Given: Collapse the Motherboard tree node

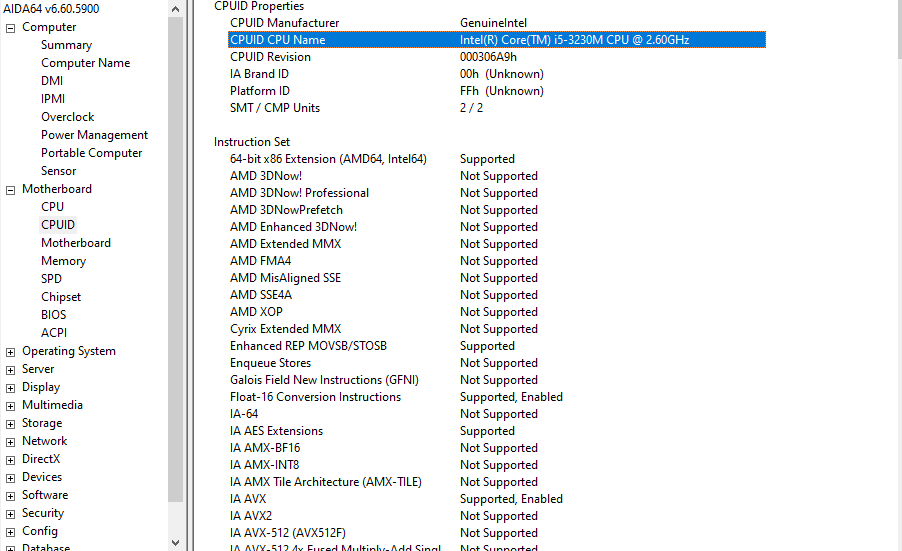Looking at the screenshot, I should point(10,190).
